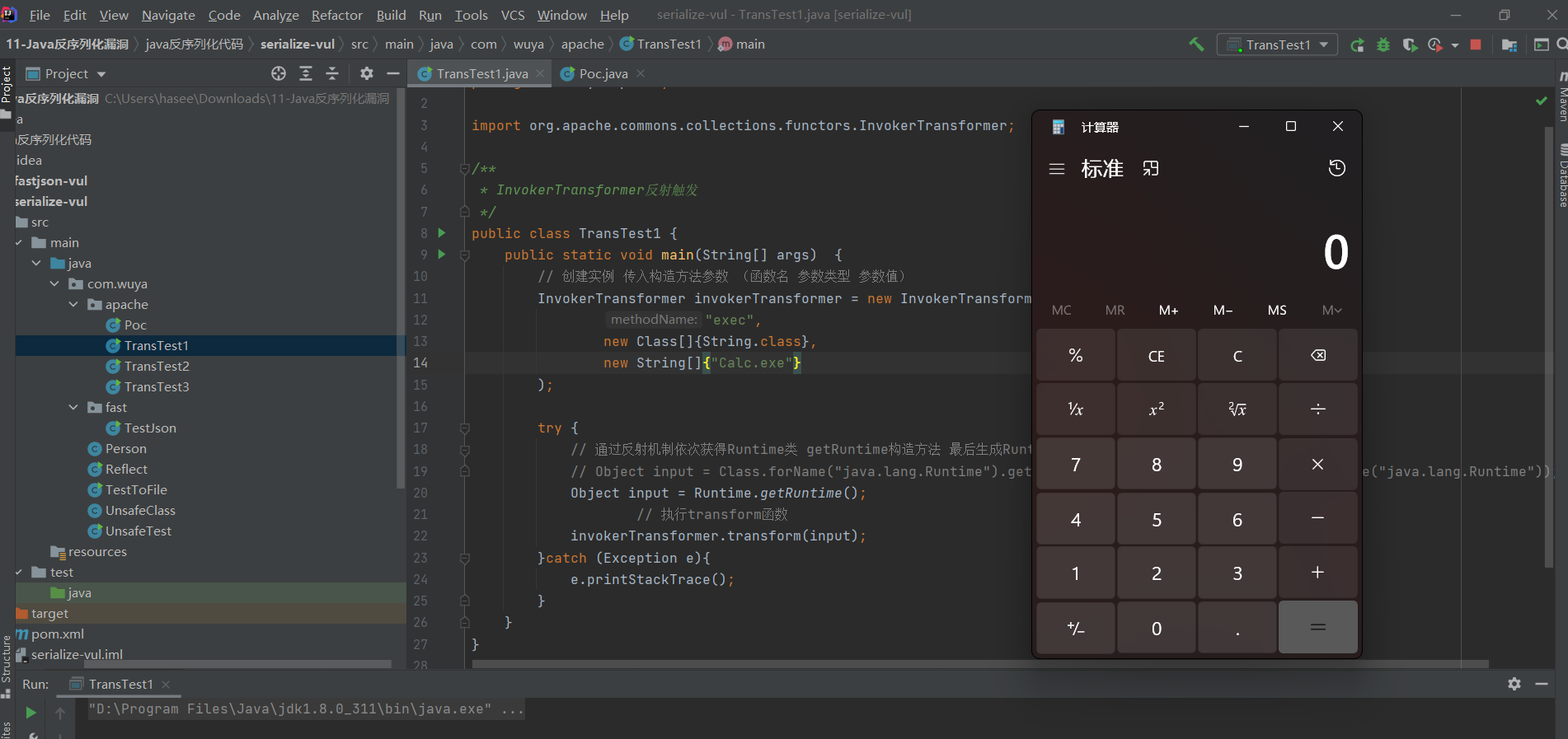Open Run panel settings gear
The height and width of the screenshot is (739, 1568).
pyautogui.click(x=1514, y=684)
